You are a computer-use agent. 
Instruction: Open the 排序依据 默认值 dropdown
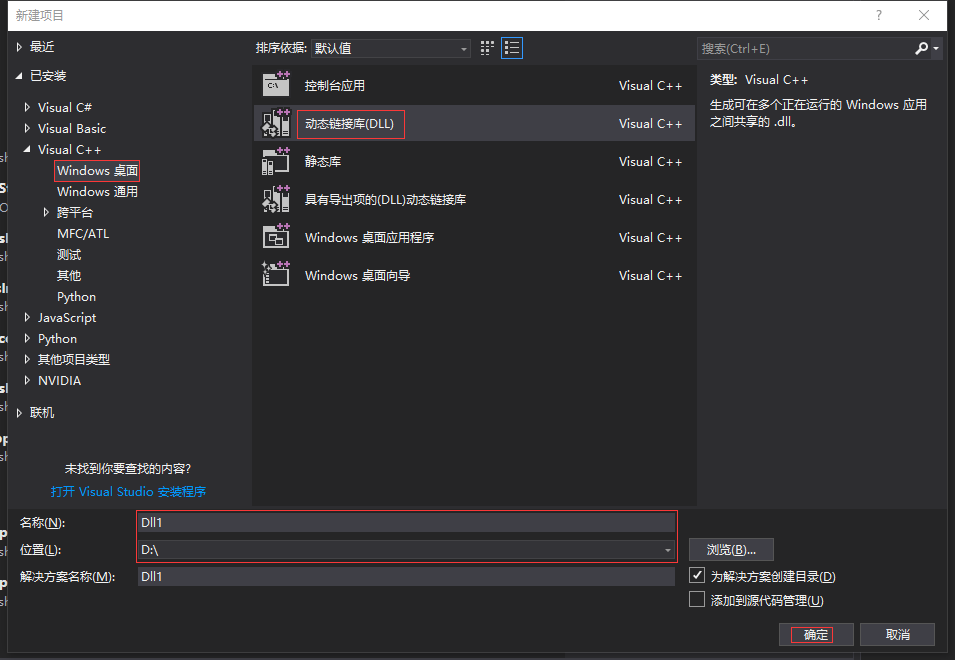click(x=390, y=48)
